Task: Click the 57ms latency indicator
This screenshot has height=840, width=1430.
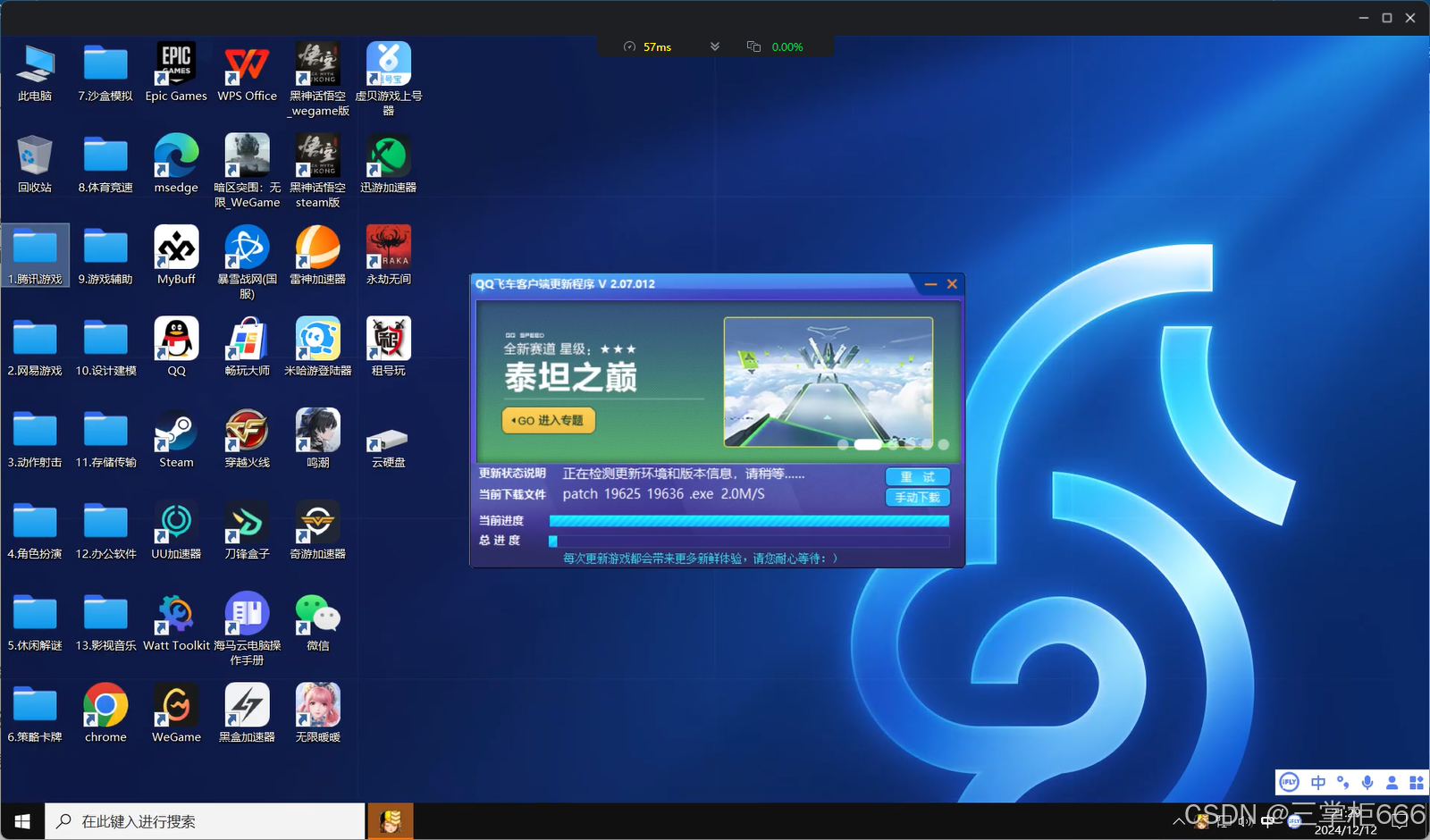Action: [648, 46]
